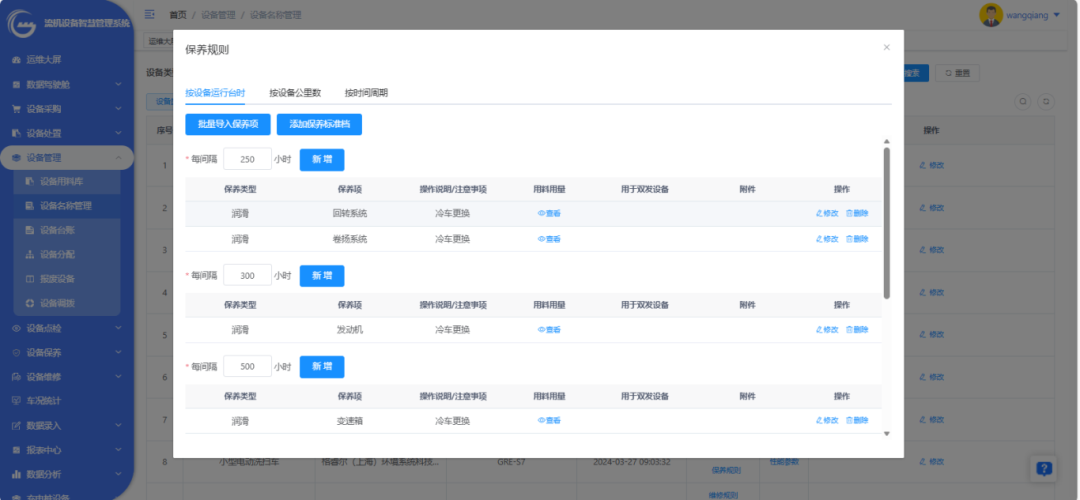The height and width of the screenshot is (500, 1080).
Task: Click 修改 edit icon for 卷扬系统 row
Action: tap(827, 239)
